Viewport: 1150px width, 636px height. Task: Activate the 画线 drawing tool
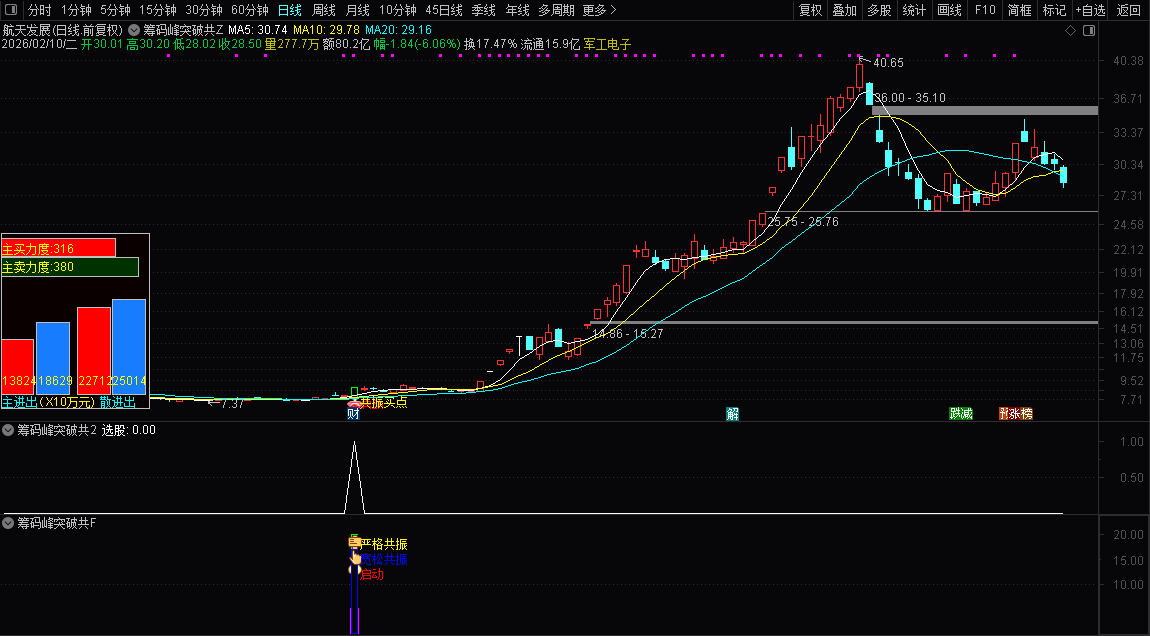click(x=949, y=10)
